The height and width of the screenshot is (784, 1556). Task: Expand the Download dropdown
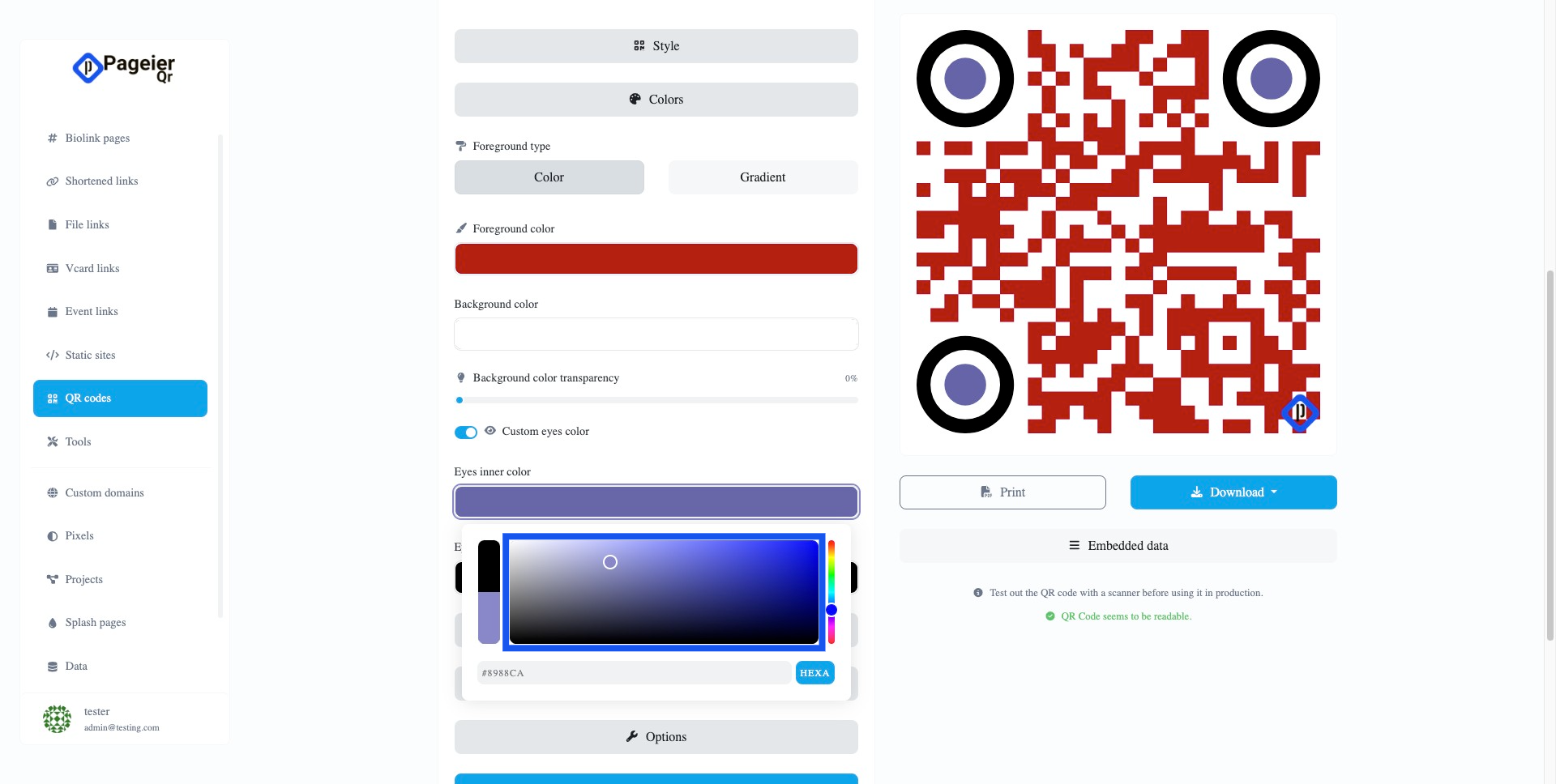coord(1233,492)
